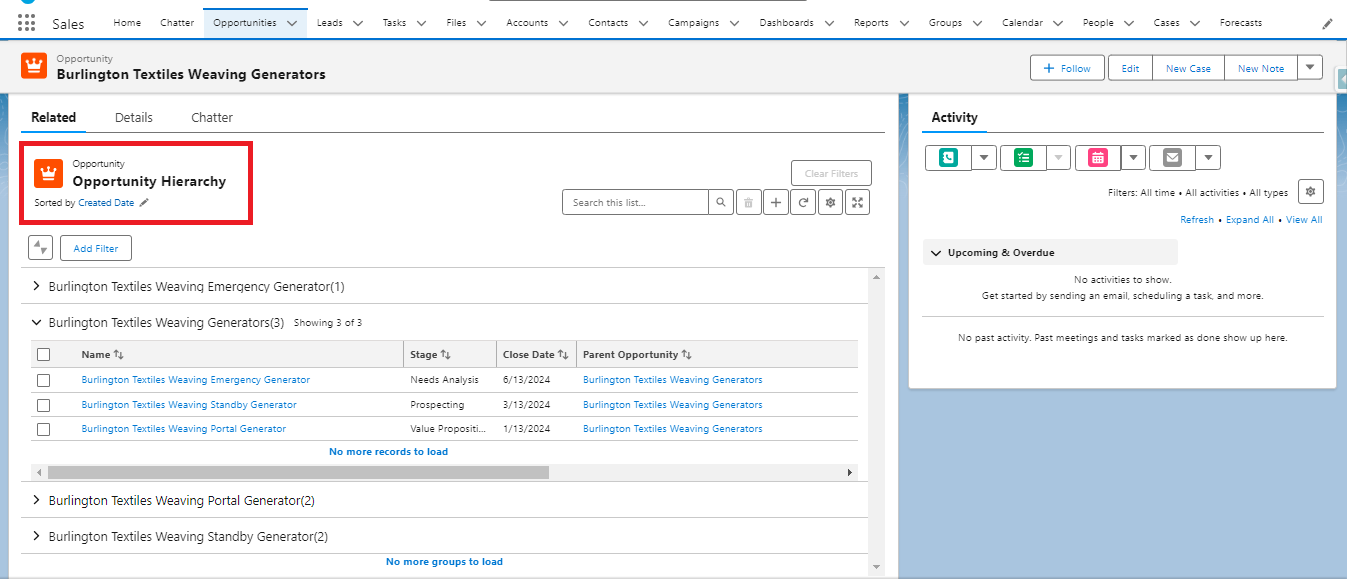Sort by Stage column arrows icon

coord(446,355)
